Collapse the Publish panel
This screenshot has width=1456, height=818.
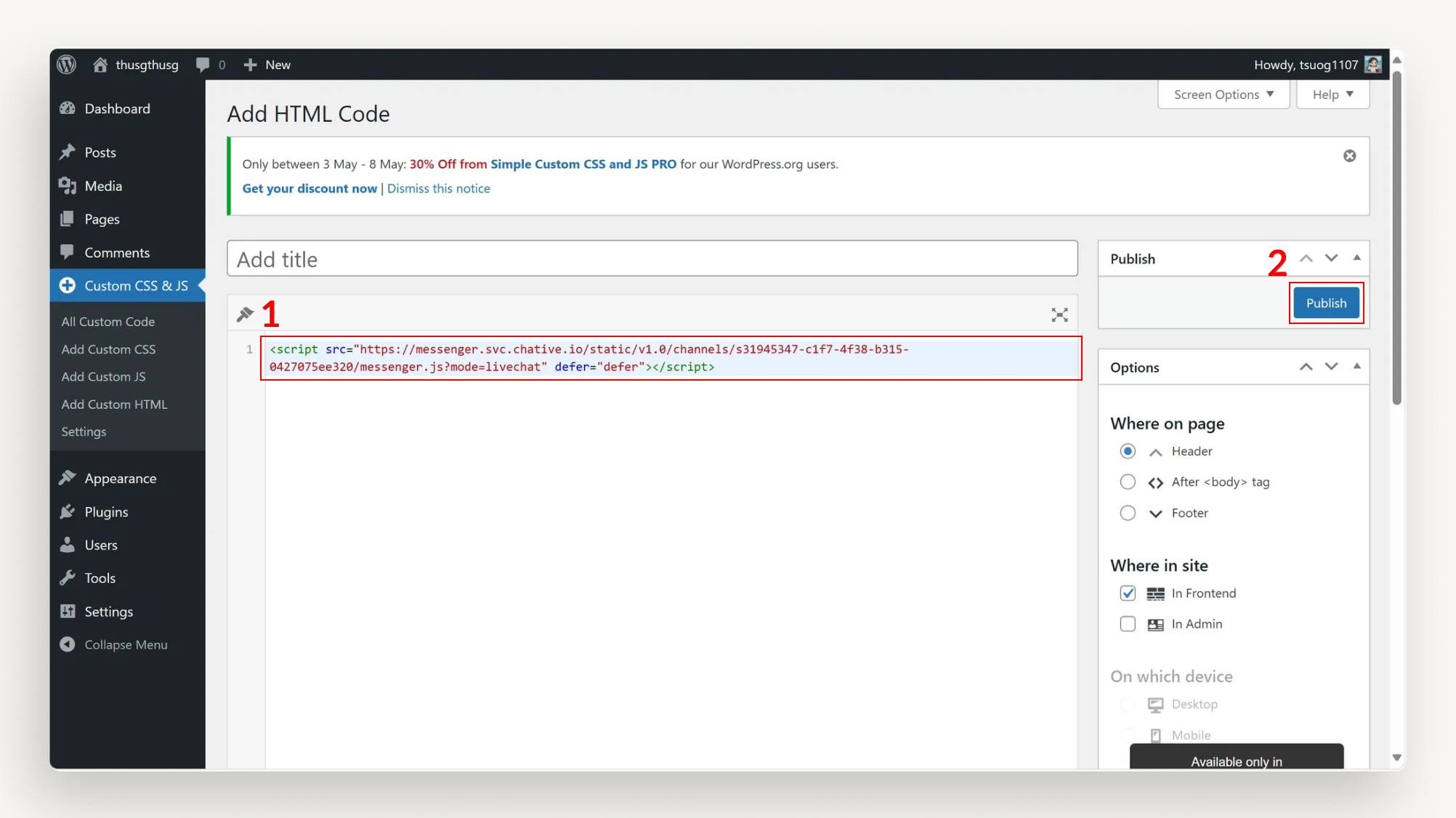pos(1356,258)
